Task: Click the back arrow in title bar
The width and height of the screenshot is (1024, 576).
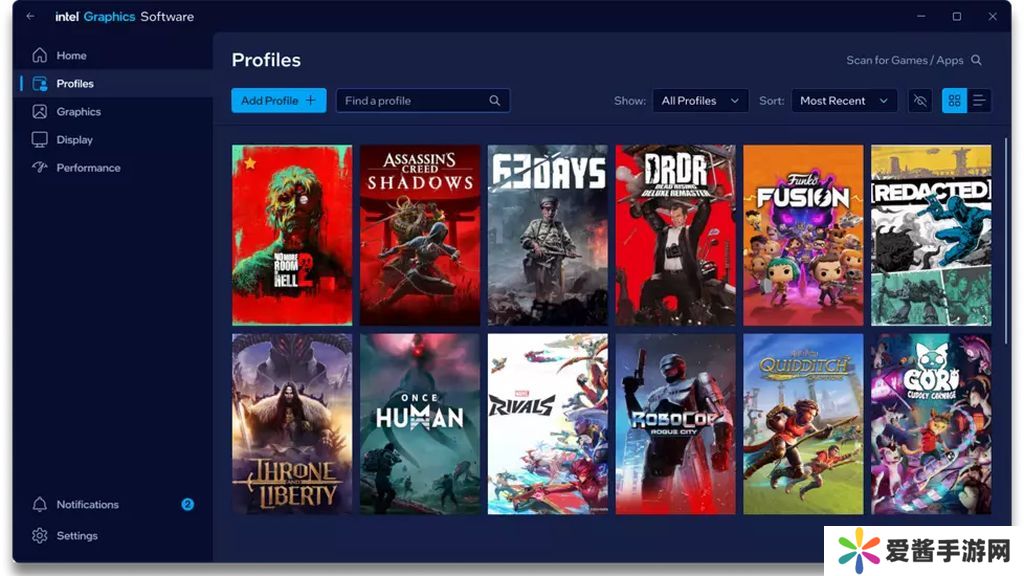Action: [x=30, y=16]
